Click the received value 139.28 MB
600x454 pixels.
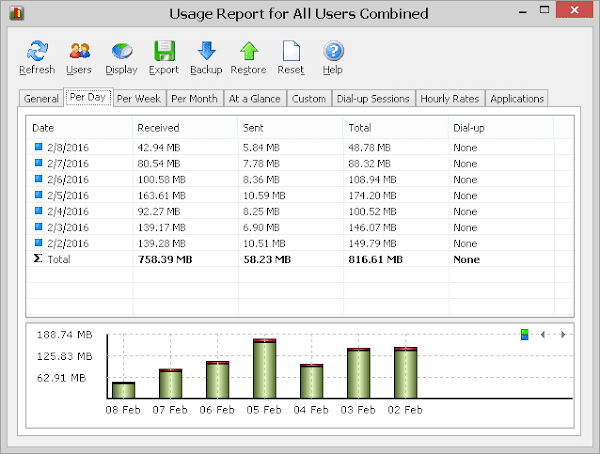pos(161,243)
